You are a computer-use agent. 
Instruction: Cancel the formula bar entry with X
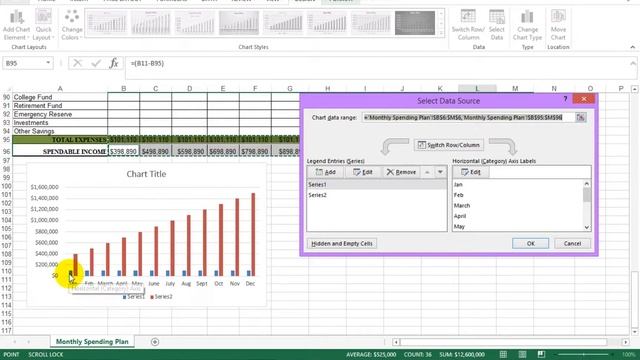(x=77, y=63)
